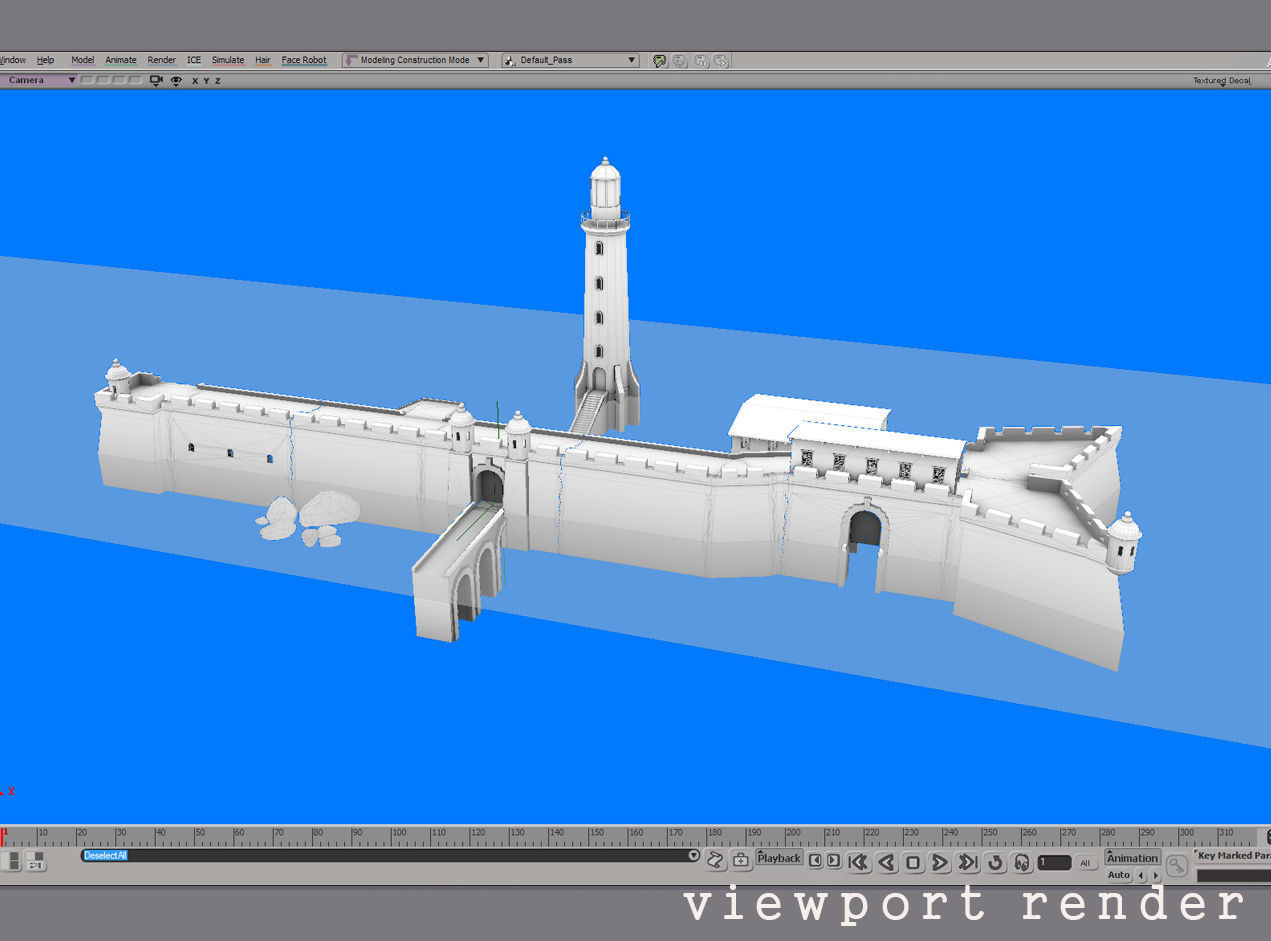The image size is (1271, 941).
Task: Click frame 100 on the timeline ruler
Action: [399, 833]
